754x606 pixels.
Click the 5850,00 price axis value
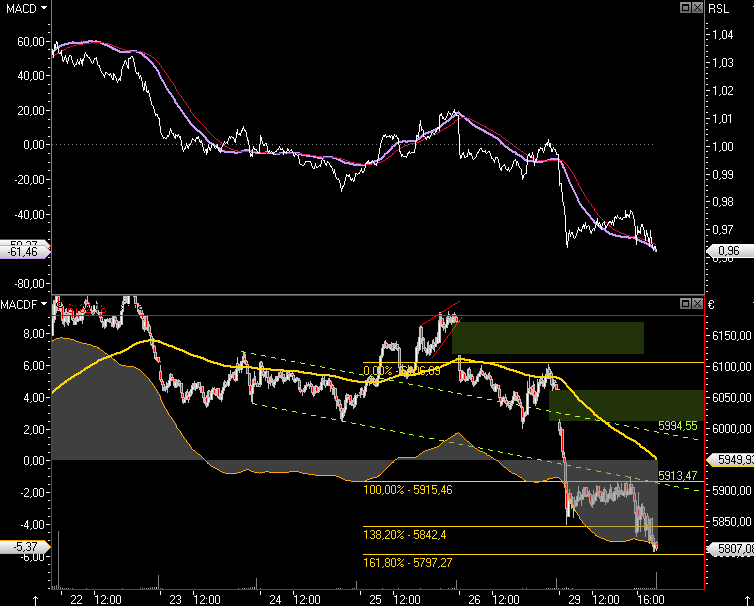click(x=731, y=522)
